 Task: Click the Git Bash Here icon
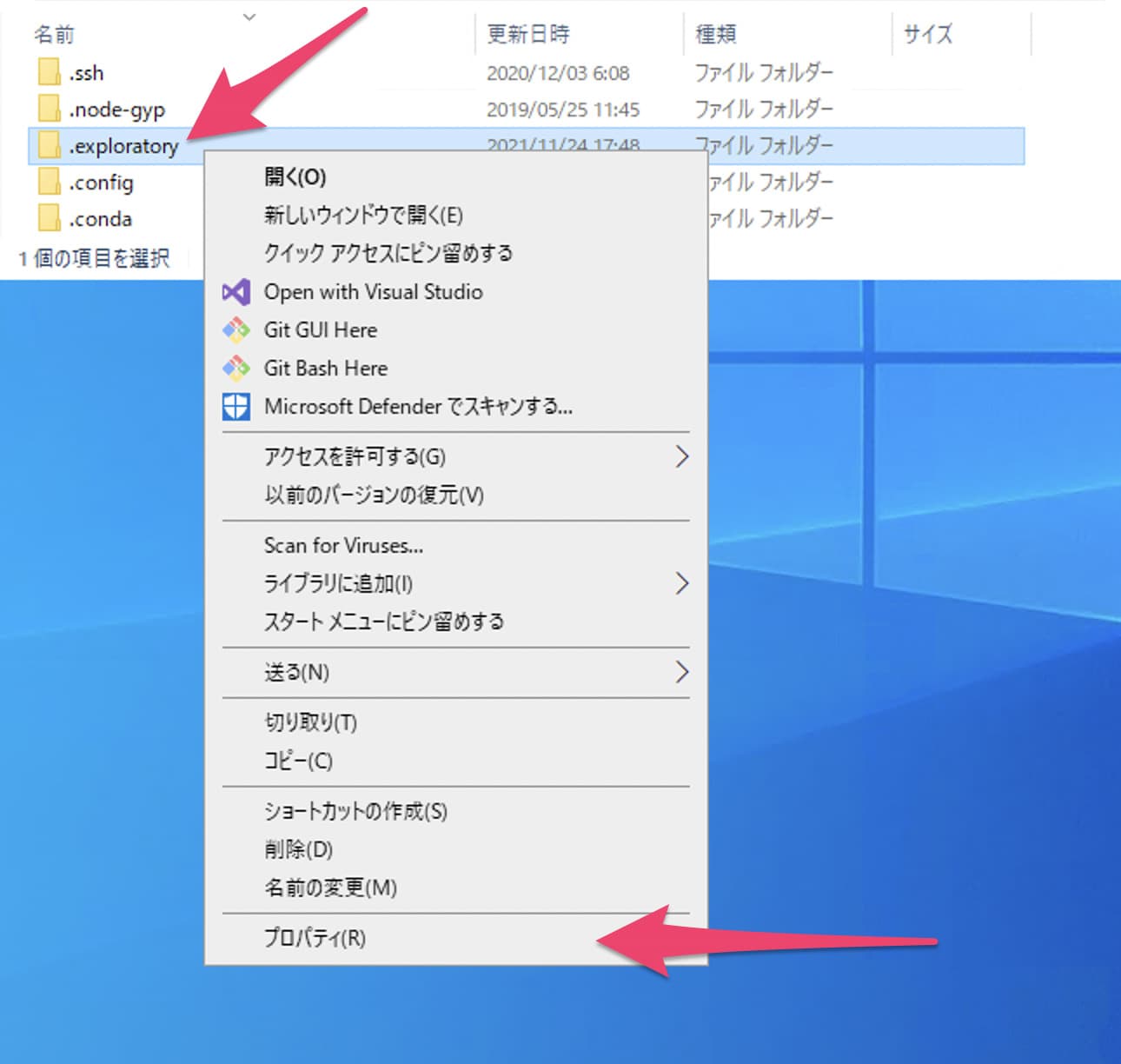tap(236, 369)
